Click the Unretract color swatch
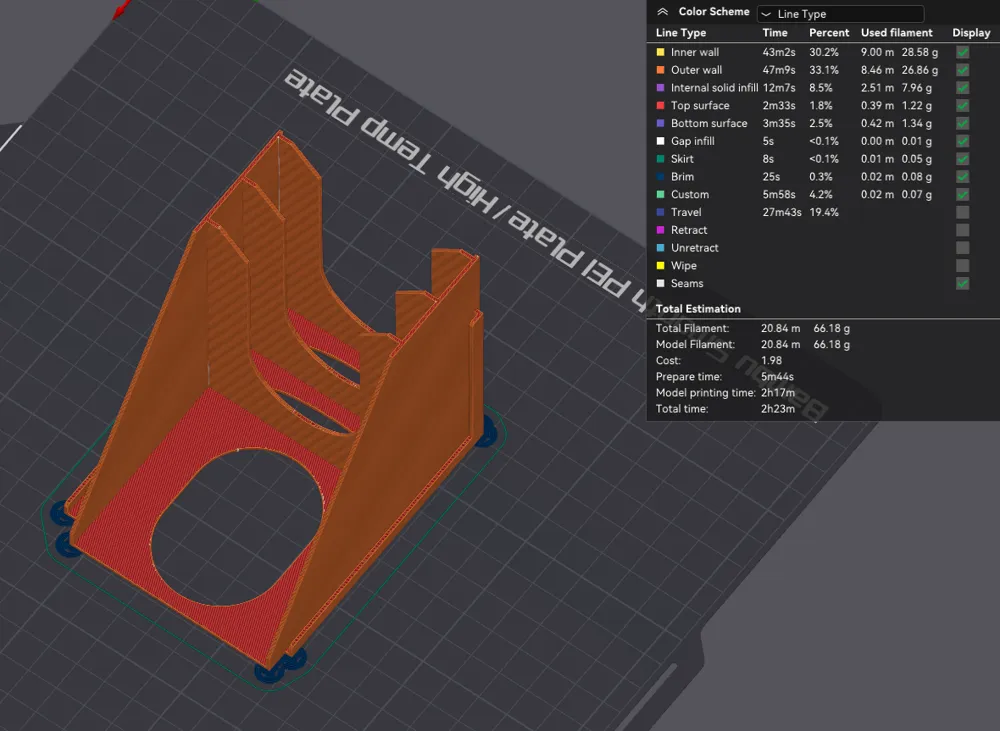The width and height of the screenshot is (1000, 731). 660,248
